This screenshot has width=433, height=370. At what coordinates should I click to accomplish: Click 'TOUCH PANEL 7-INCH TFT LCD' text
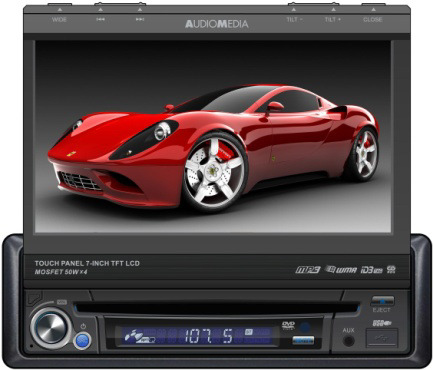pos(87,263)
